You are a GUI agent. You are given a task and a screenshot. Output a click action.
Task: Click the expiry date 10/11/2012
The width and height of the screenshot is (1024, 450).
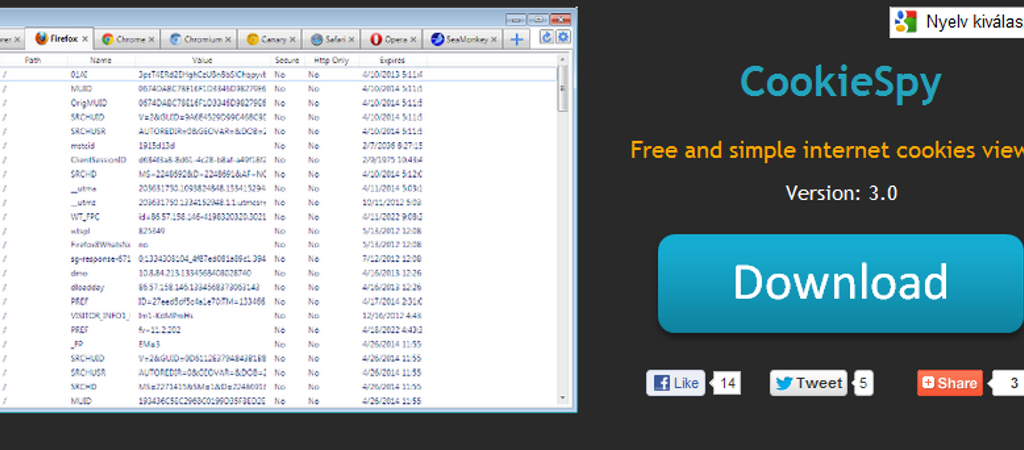pyautogui.click(x=391, y=202)
